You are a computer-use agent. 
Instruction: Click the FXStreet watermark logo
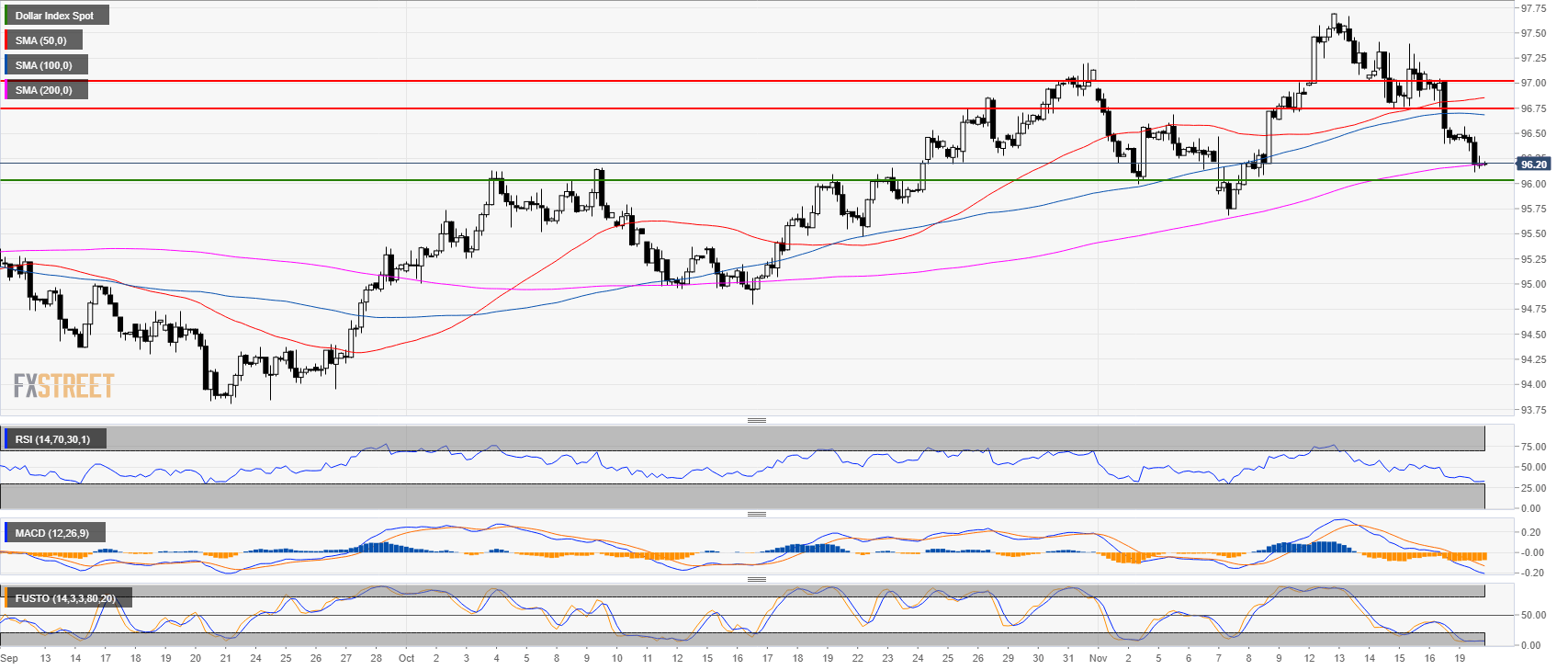[64, 386]
